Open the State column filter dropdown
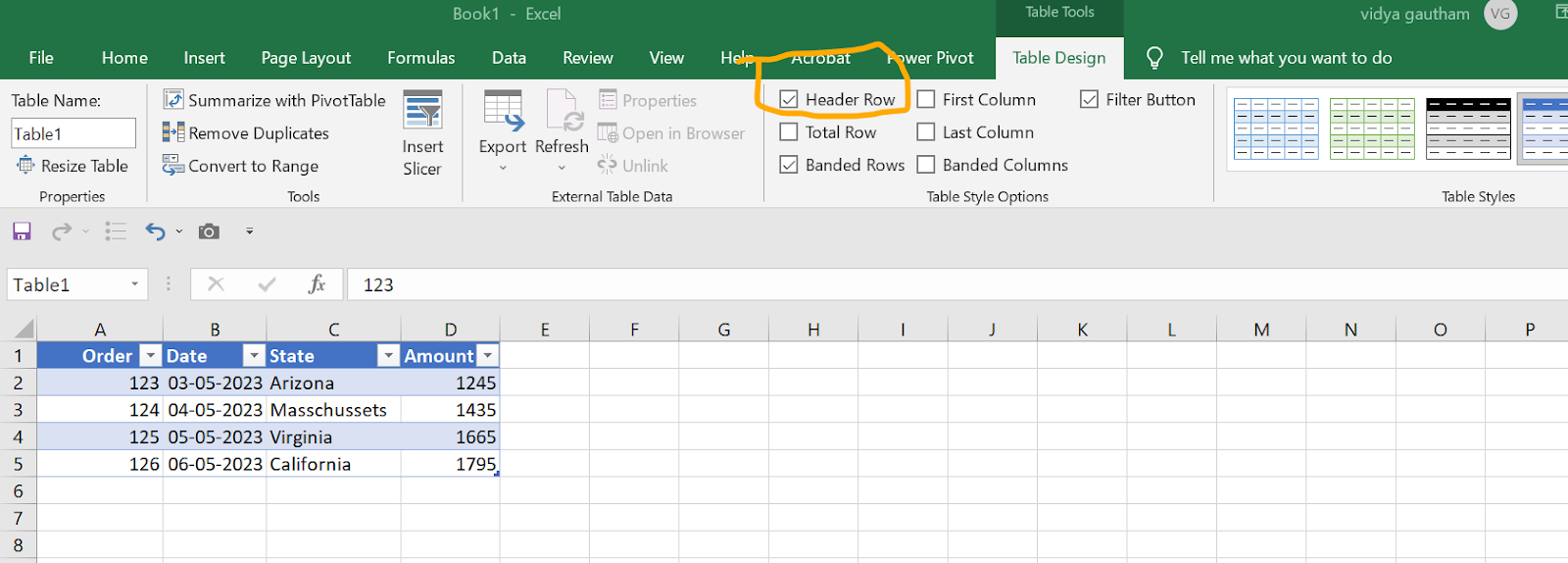Viewport: 1568px width, 563px height. [x=389, y=356]
